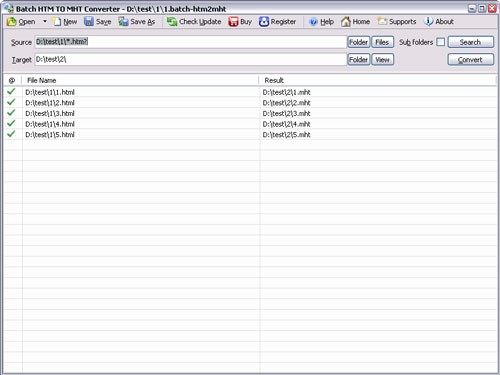Click result D:\test\2\2.mht
The width and height of the screenshot is (500, 375).
(287, 103)
